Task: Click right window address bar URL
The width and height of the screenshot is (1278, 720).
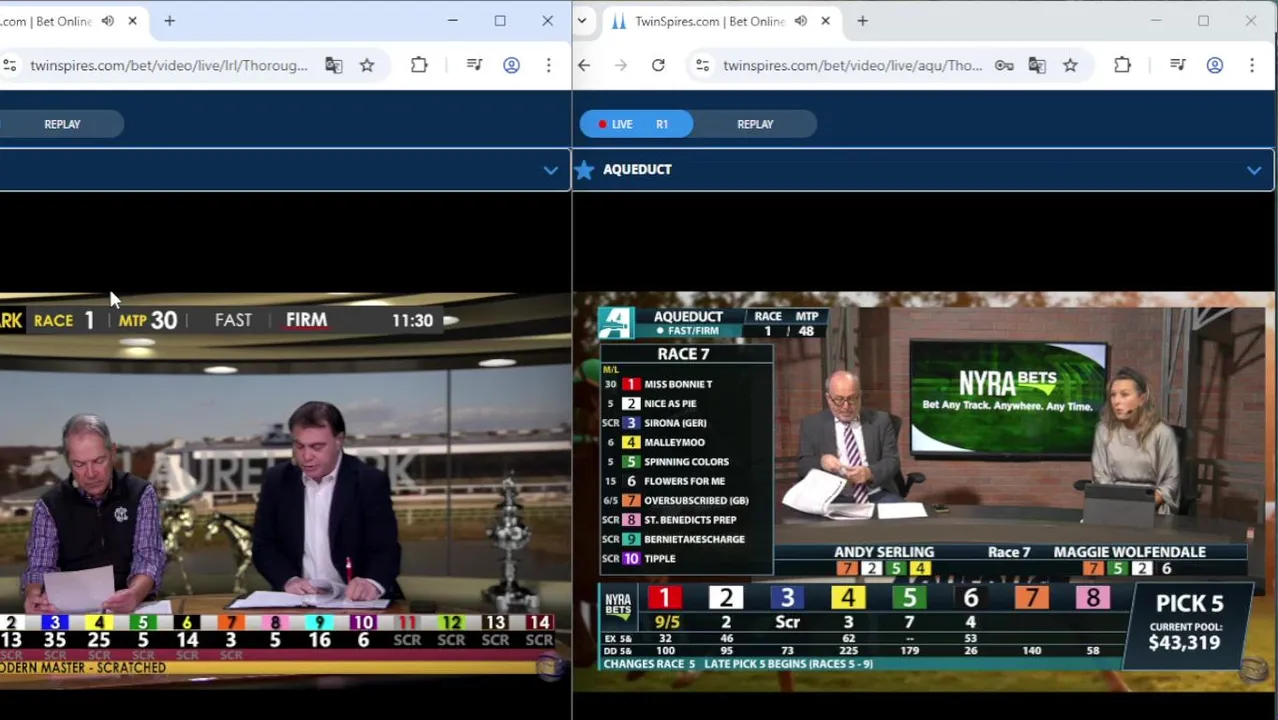Action: click(852, 65)
